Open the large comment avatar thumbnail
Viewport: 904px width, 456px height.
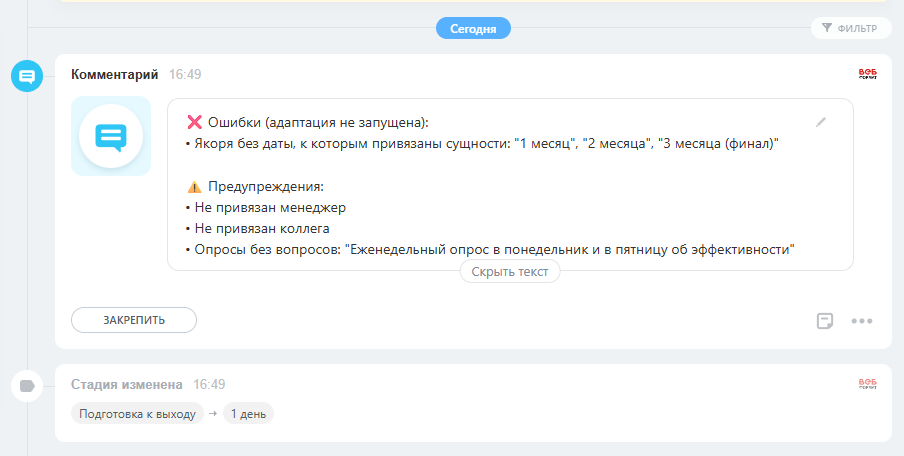(x=111, y=136)
